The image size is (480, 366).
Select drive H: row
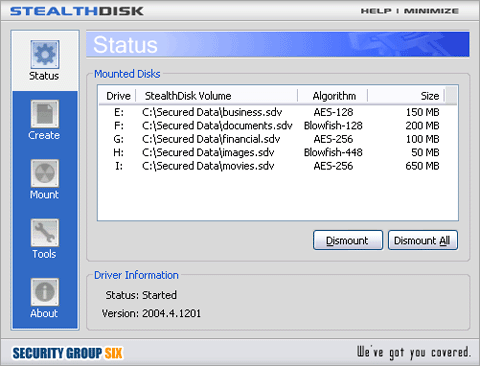coord(277,152)
